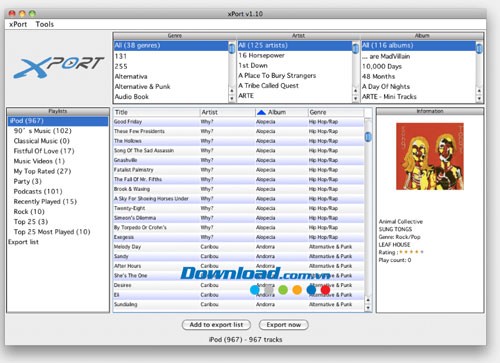Click the album cover artwork thumbnail

pos(430,156)
